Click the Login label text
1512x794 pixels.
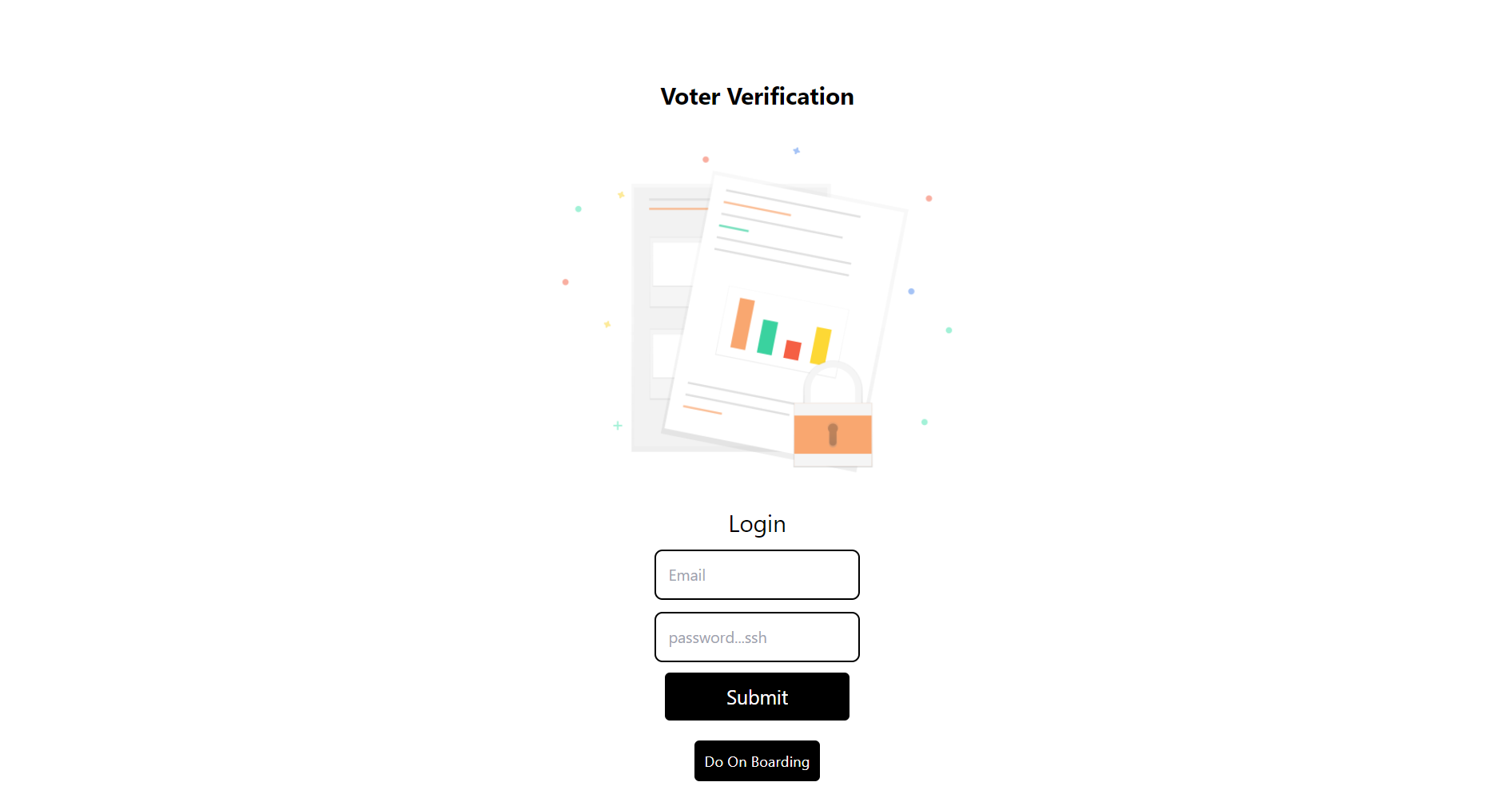[x=757, y=524]
